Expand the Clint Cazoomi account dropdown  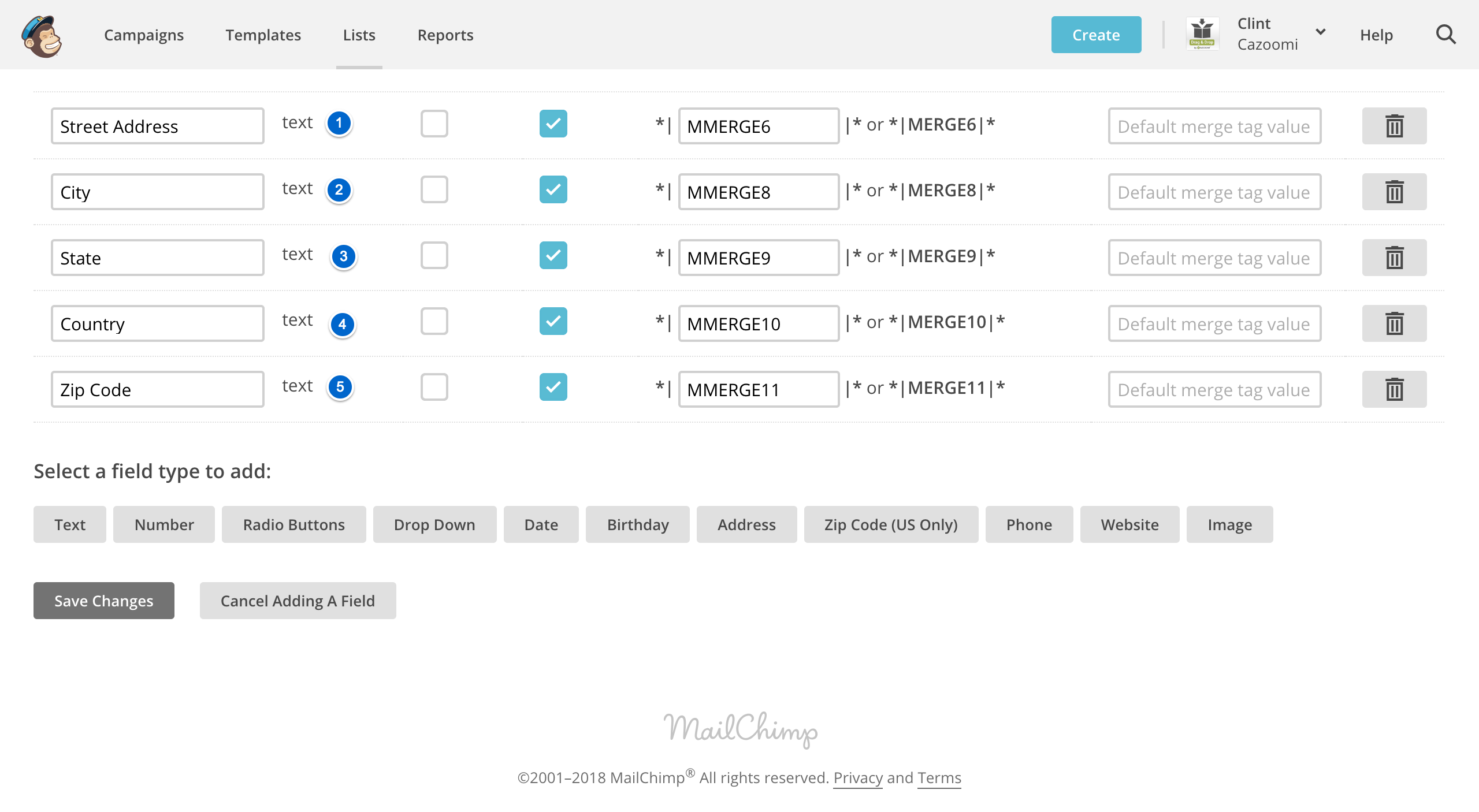[1320, 32]
